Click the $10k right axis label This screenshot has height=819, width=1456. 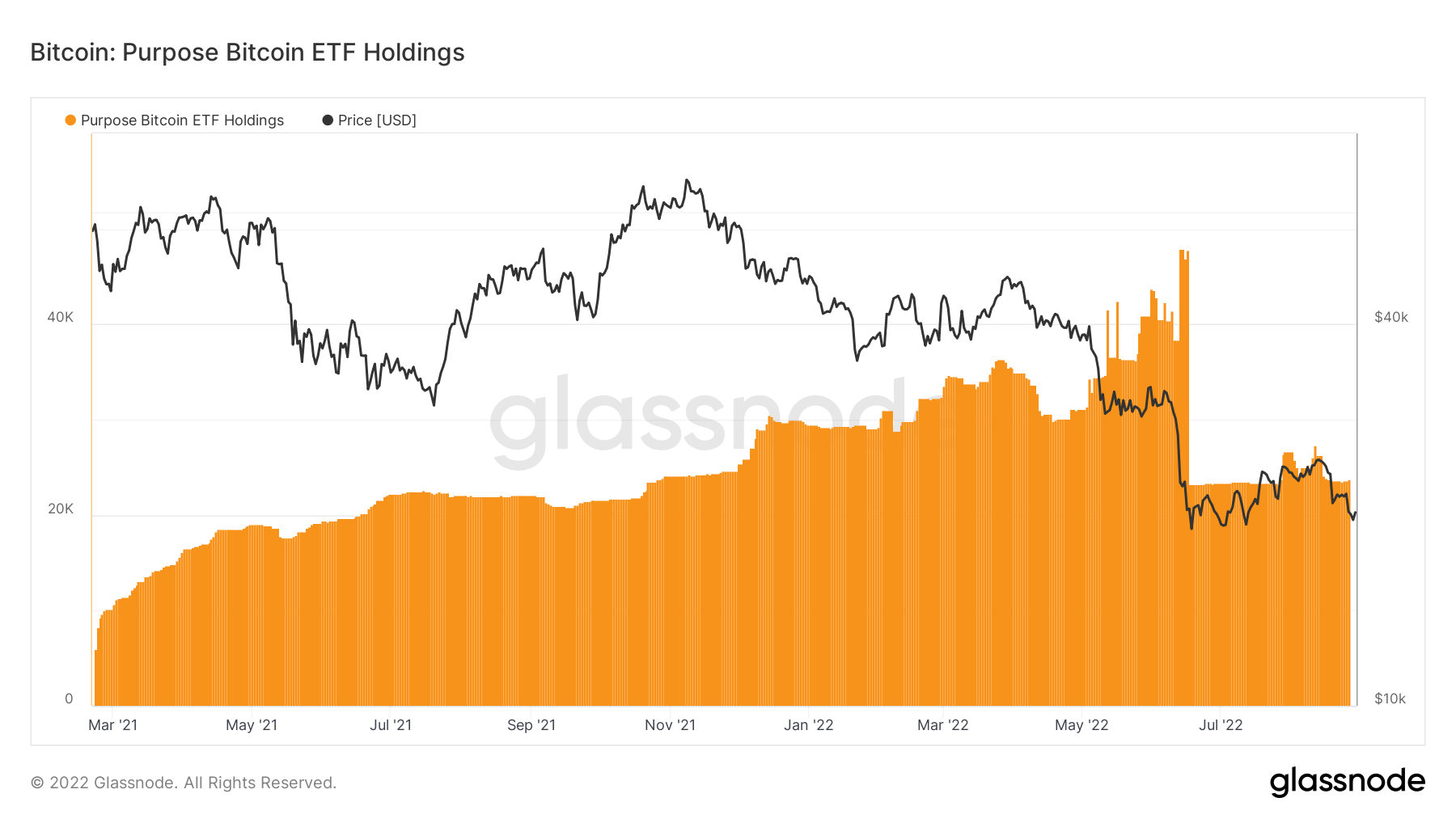tap(1390, 699)
